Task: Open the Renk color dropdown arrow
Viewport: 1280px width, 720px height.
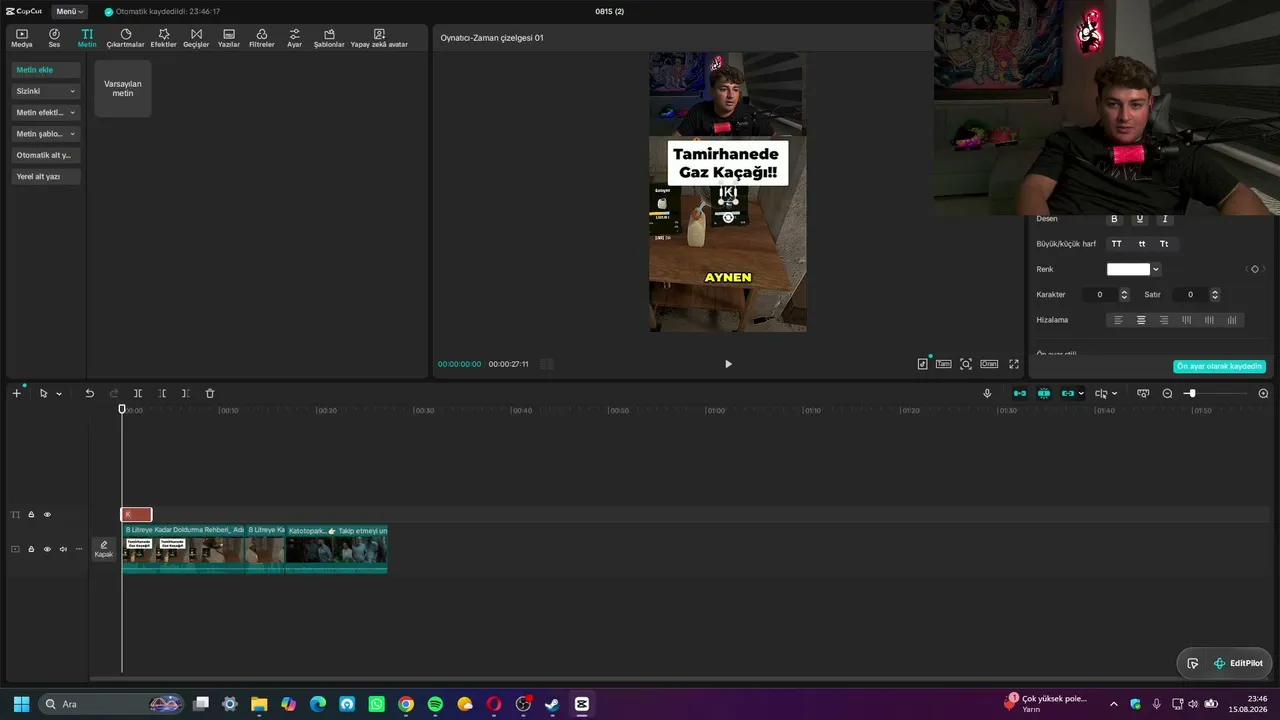Action: [1156, 269]
